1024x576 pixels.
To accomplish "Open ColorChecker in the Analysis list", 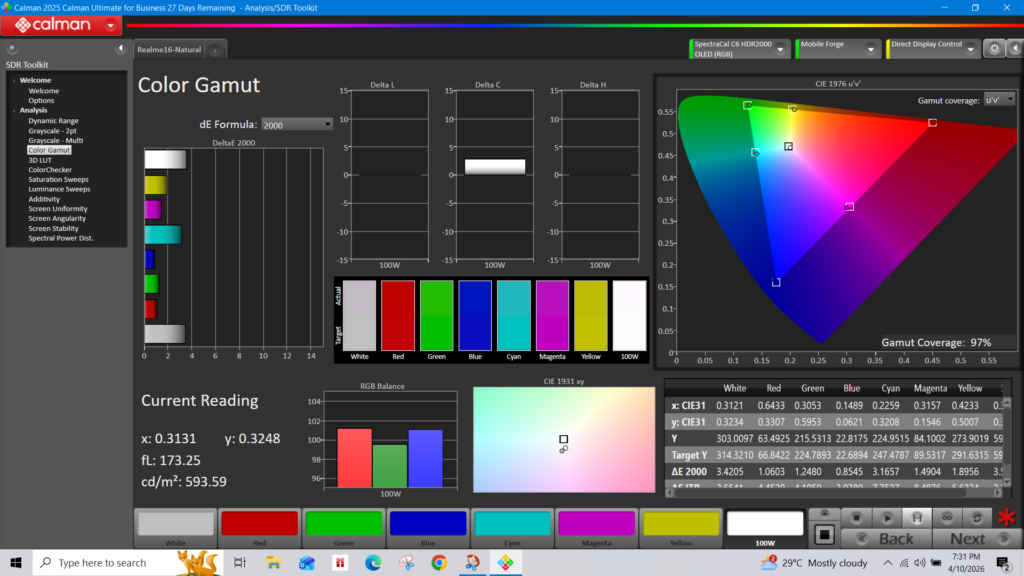I will (x=49, y=170).
